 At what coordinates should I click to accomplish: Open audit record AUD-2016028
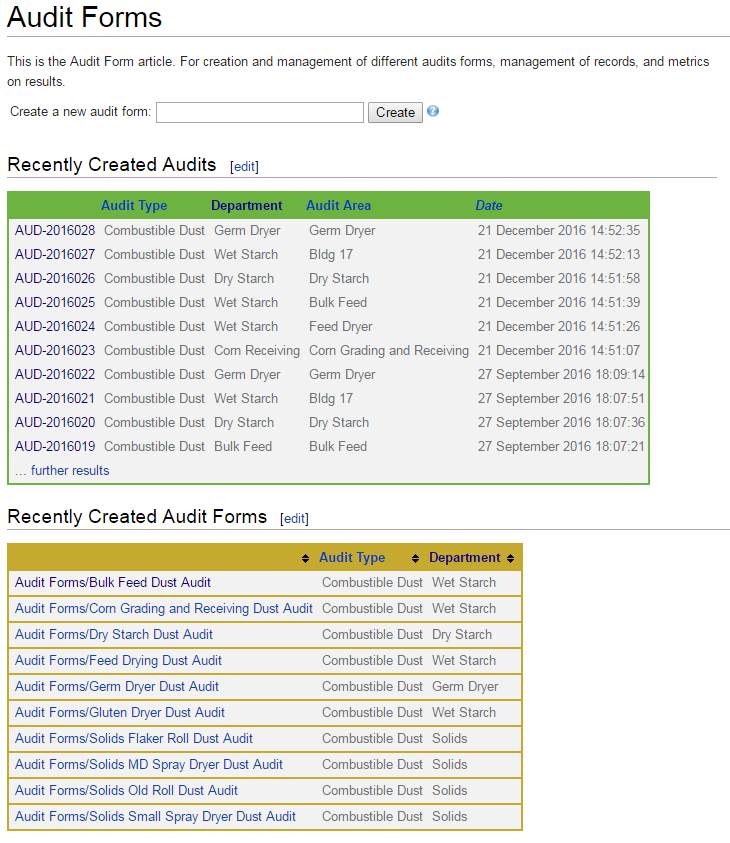(55, 231)
